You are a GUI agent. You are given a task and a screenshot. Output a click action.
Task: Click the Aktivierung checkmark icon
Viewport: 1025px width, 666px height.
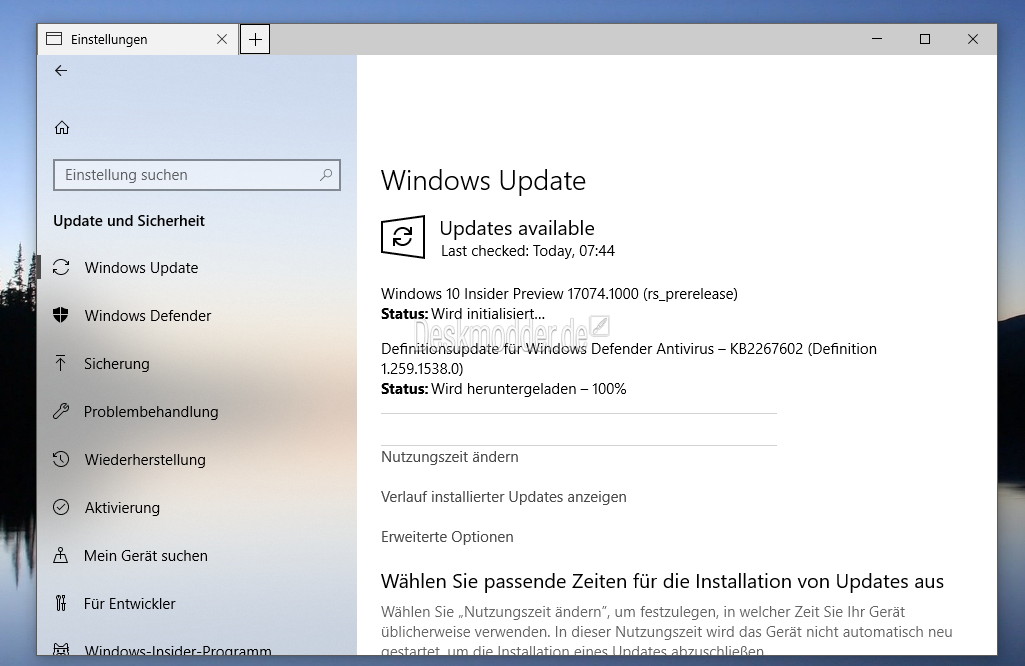[62, 508]
